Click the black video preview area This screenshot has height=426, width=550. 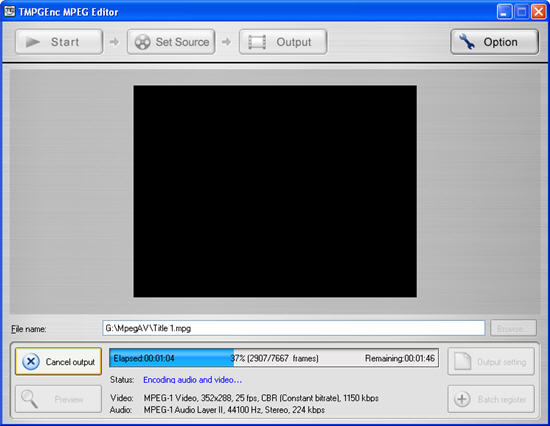pos(275,191)
